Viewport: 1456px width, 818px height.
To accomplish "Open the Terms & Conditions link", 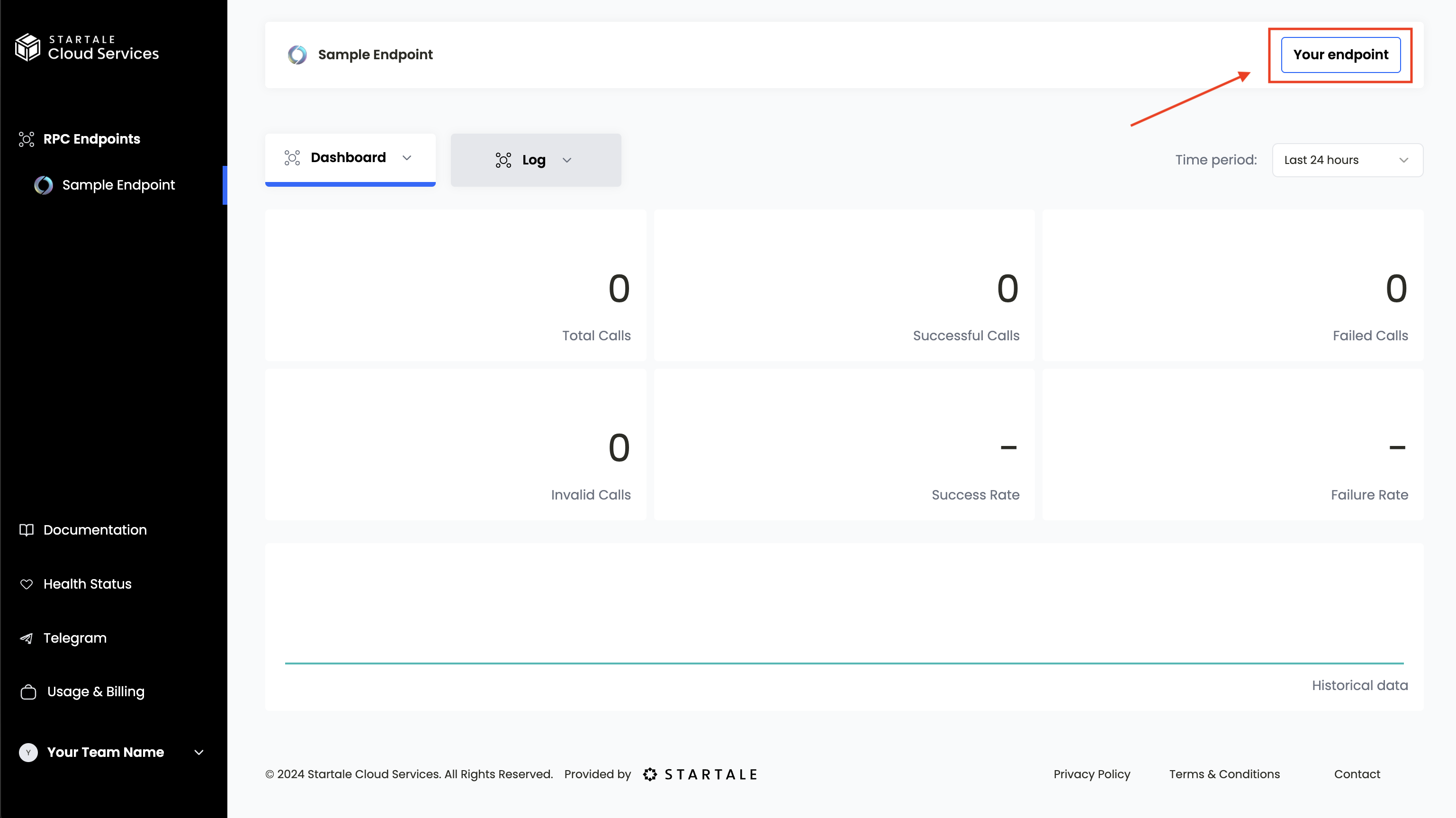I will pos(1224,774).
